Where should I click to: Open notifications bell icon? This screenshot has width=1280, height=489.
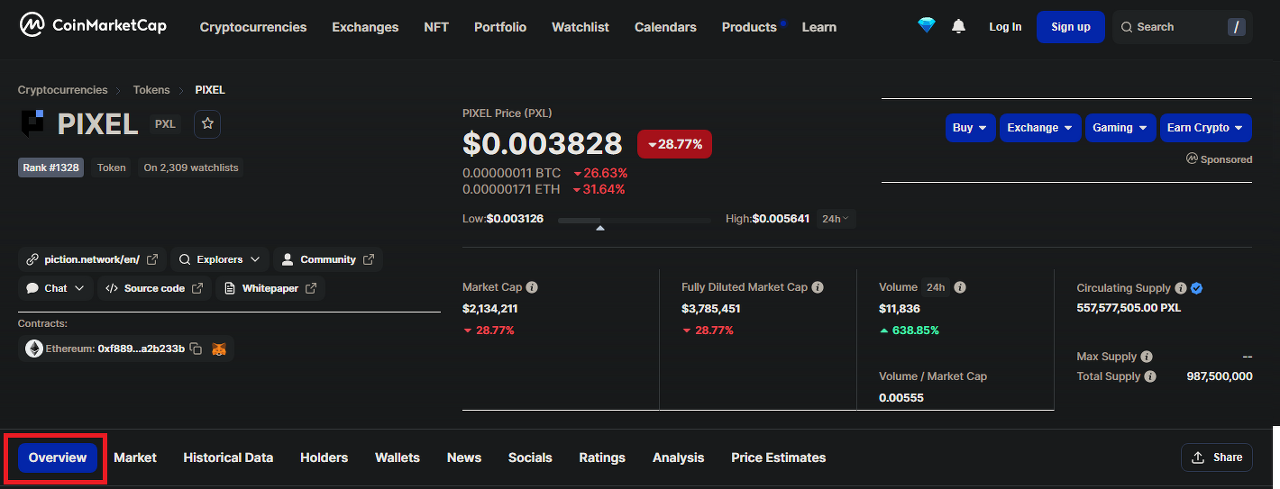click(x=959, y=26)
